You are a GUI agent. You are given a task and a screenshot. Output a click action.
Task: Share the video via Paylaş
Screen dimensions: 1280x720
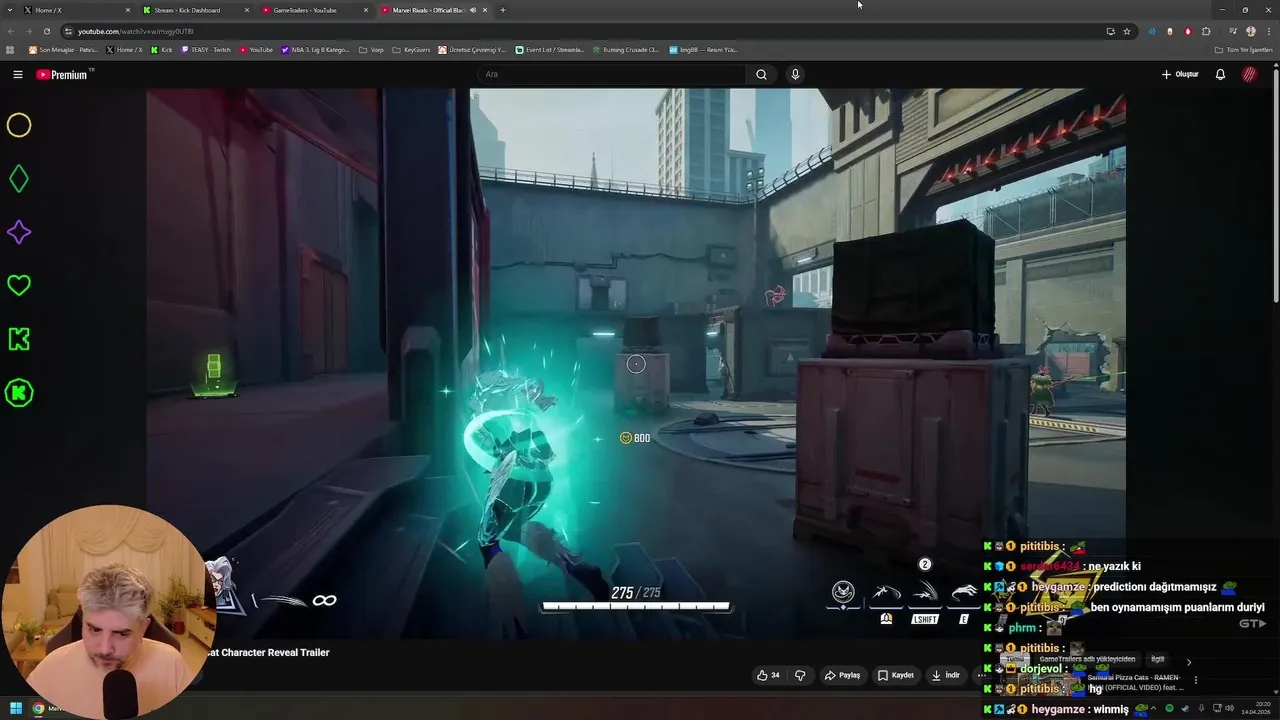[842, 675]
